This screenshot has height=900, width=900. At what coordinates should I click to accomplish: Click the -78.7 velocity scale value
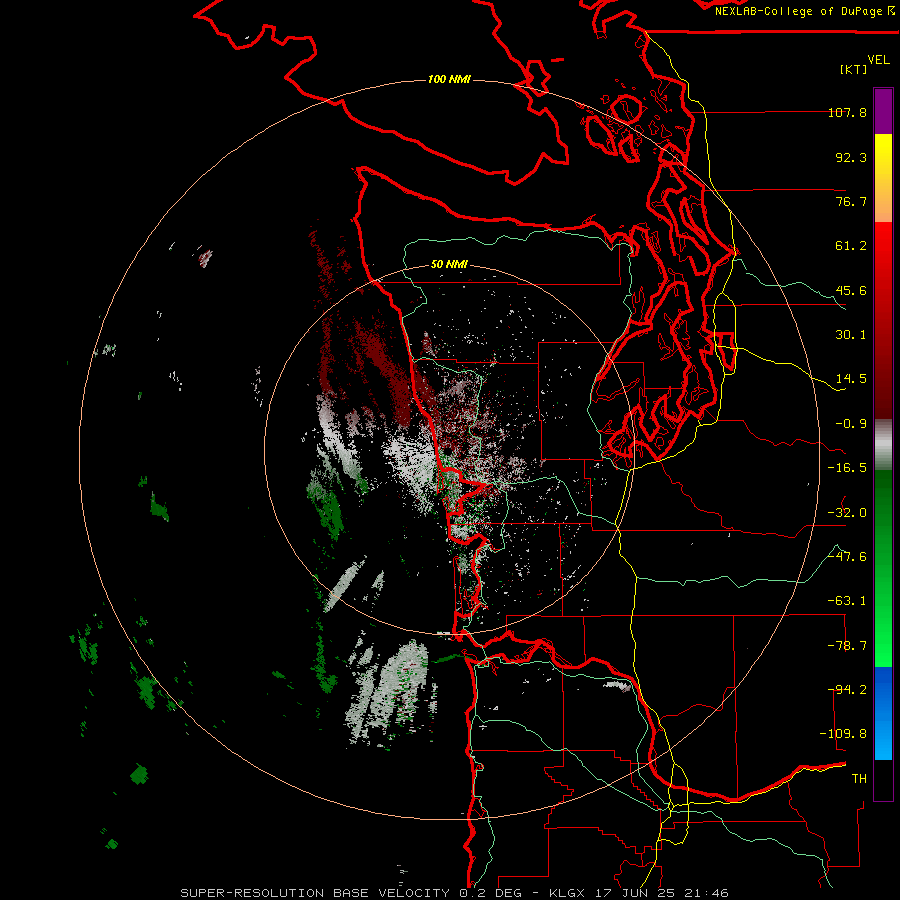847,646
